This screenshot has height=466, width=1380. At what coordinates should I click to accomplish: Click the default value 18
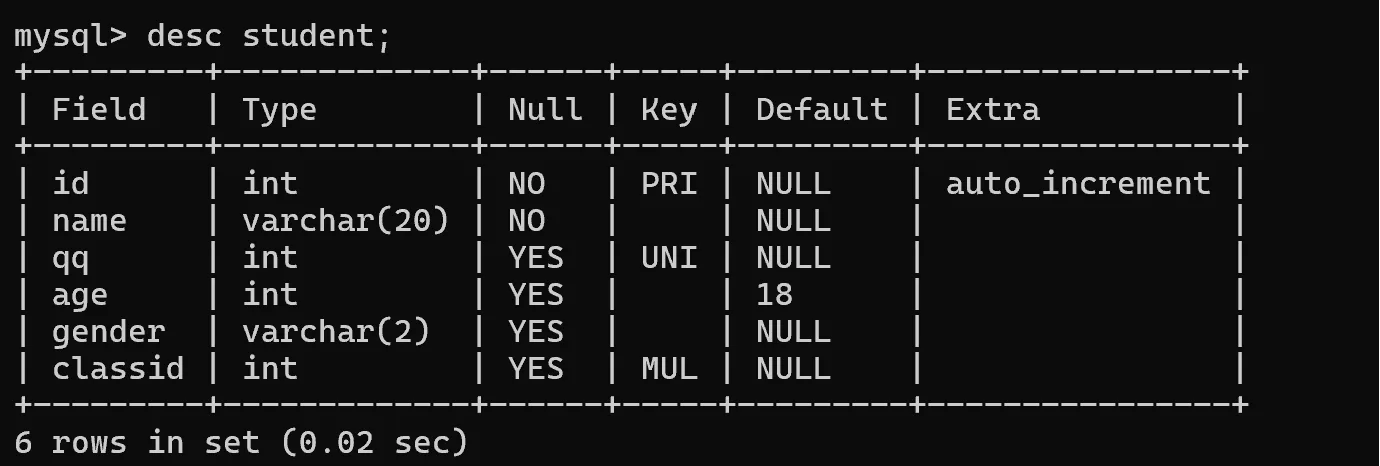point(775,295)
